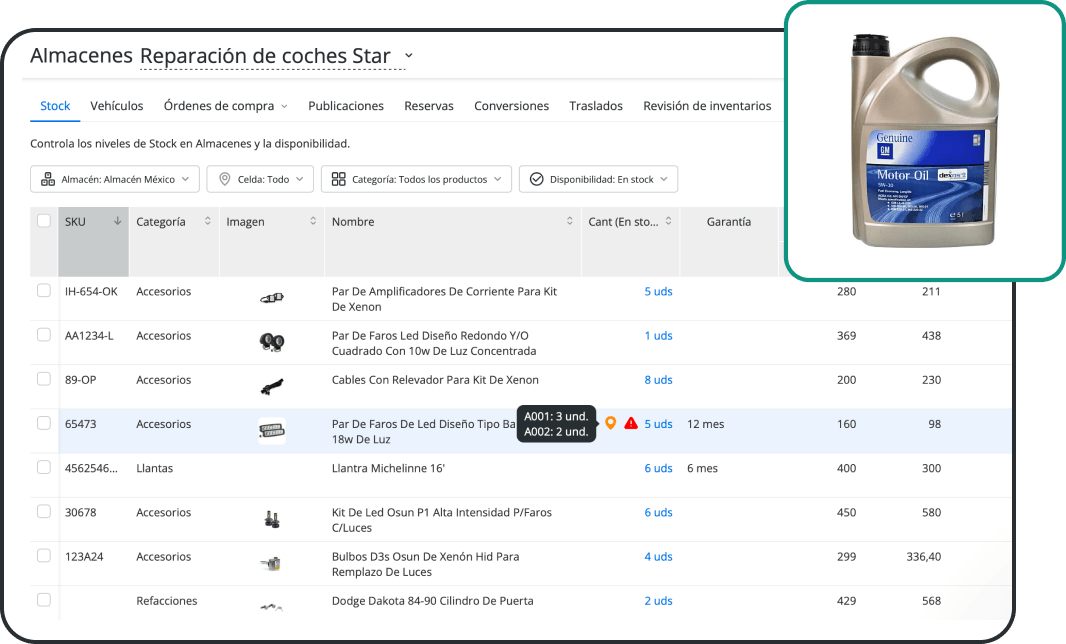Image resolution: width=1066 pixels, height=644 pixels.
Task: Open the 123A24 xenon bulbs thumbnail
Action: coord(271,563)
